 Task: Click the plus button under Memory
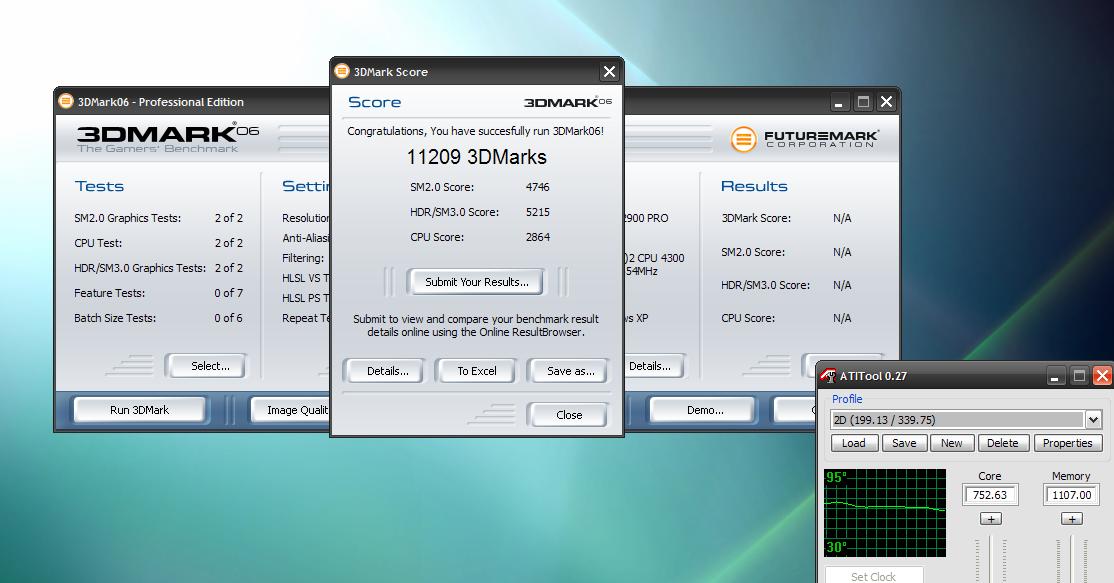(1071, 519)
